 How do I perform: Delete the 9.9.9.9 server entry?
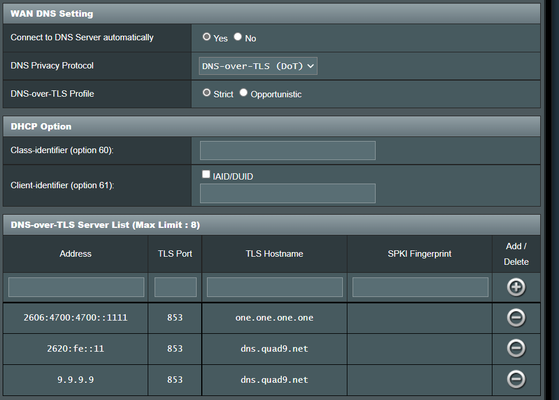516,379
